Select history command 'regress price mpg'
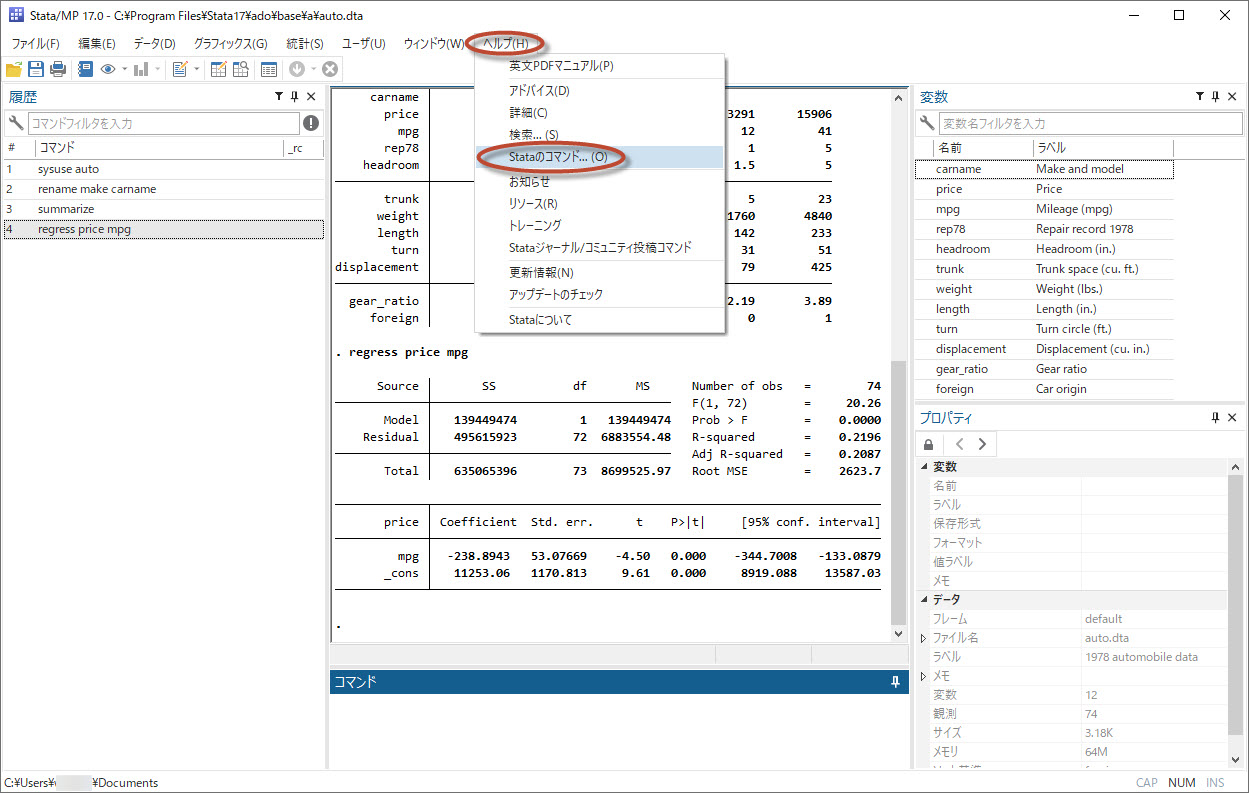Image resolution: width=1249 pixels, height=793 pixels. [x=163, y=229]
